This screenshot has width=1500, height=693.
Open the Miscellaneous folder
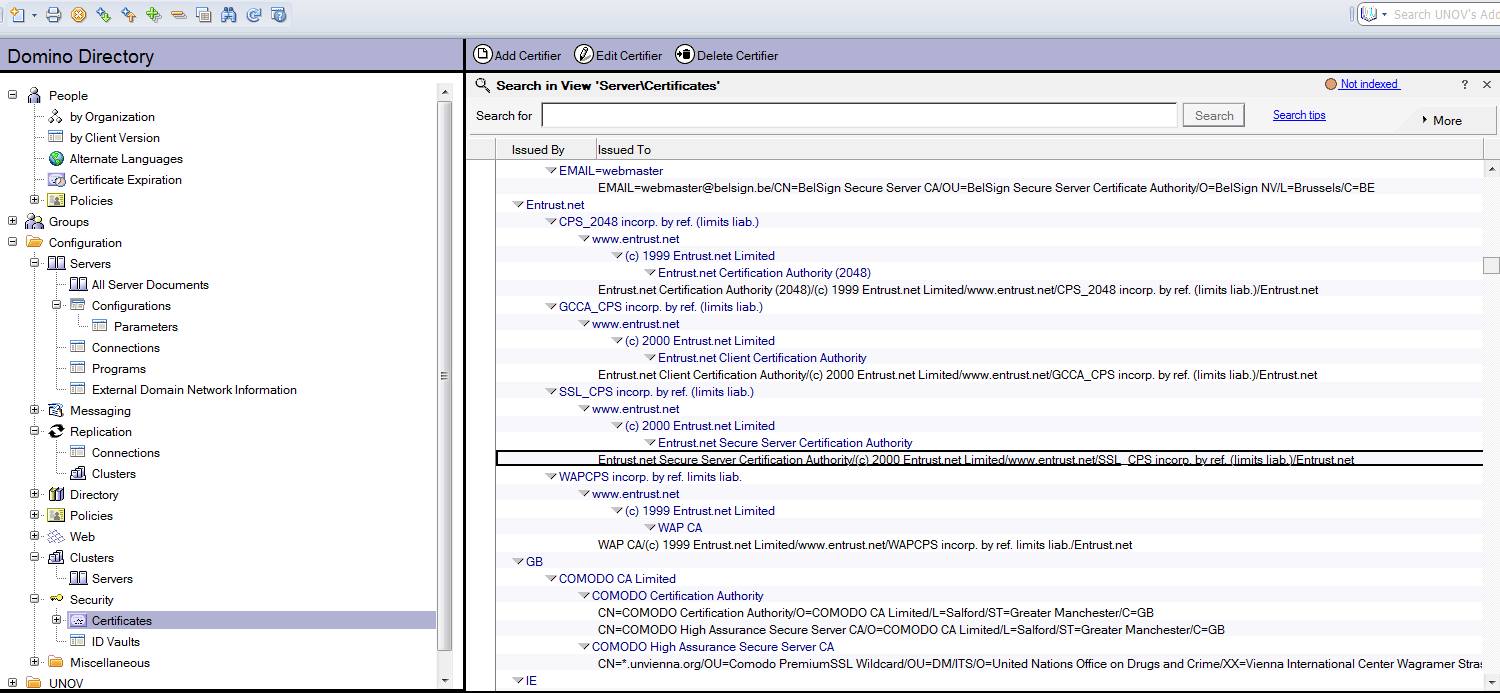[109, 662]
